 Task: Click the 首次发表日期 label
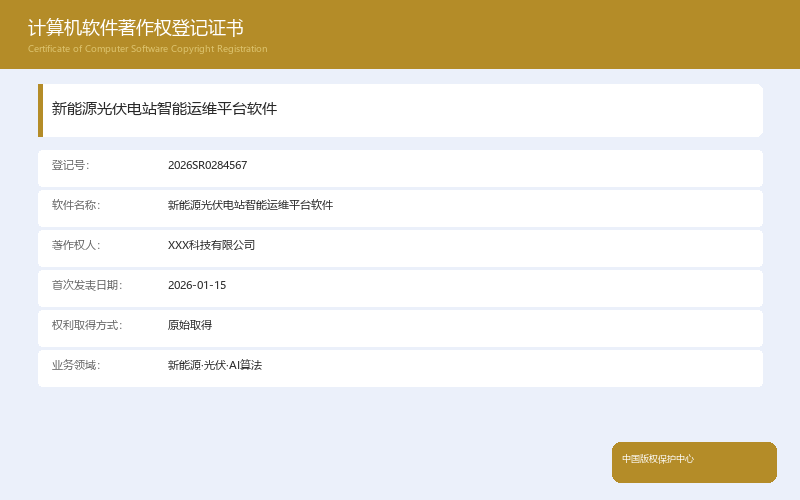[x=87, y=285]
